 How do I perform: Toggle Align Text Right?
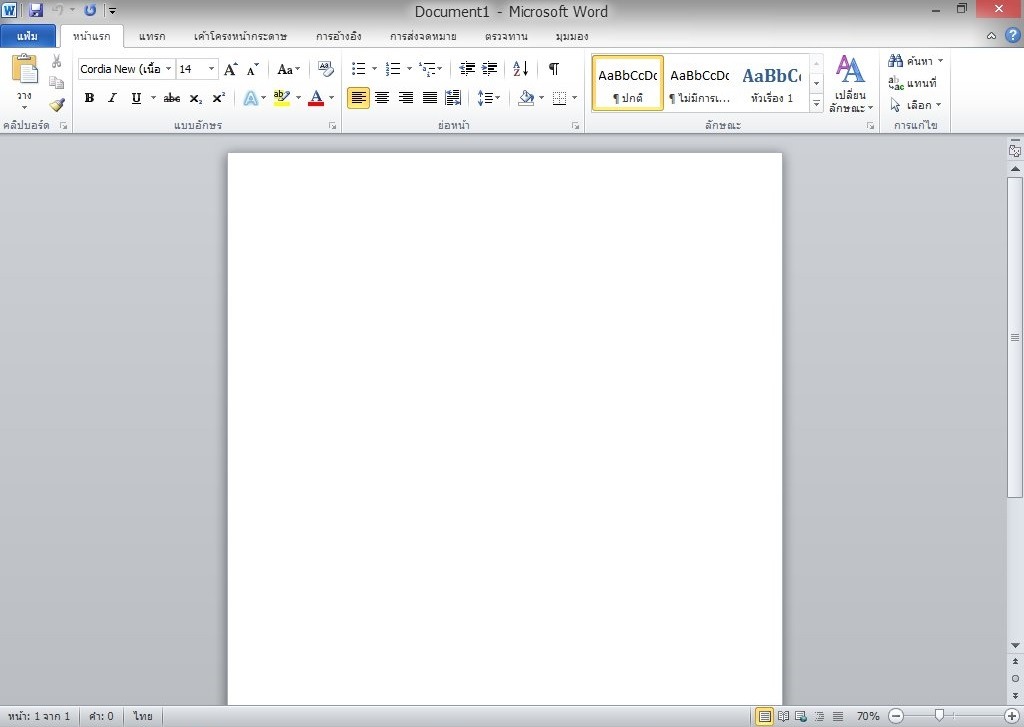[x=406, y=98]
